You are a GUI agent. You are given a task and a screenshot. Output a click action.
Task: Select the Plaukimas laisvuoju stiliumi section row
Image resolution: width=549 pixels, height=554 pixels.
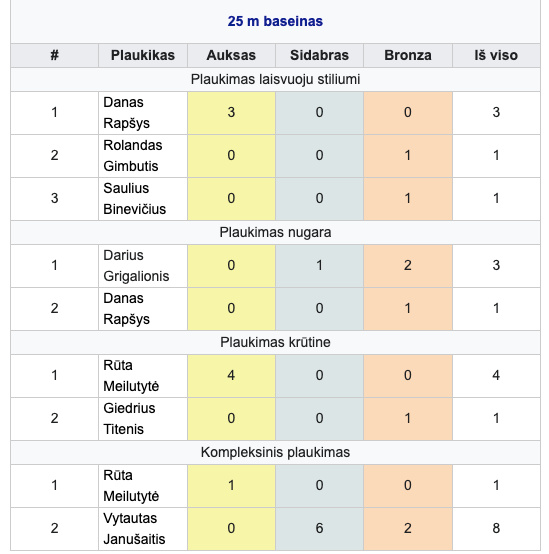pyautogui.click(x=275, y=79)
